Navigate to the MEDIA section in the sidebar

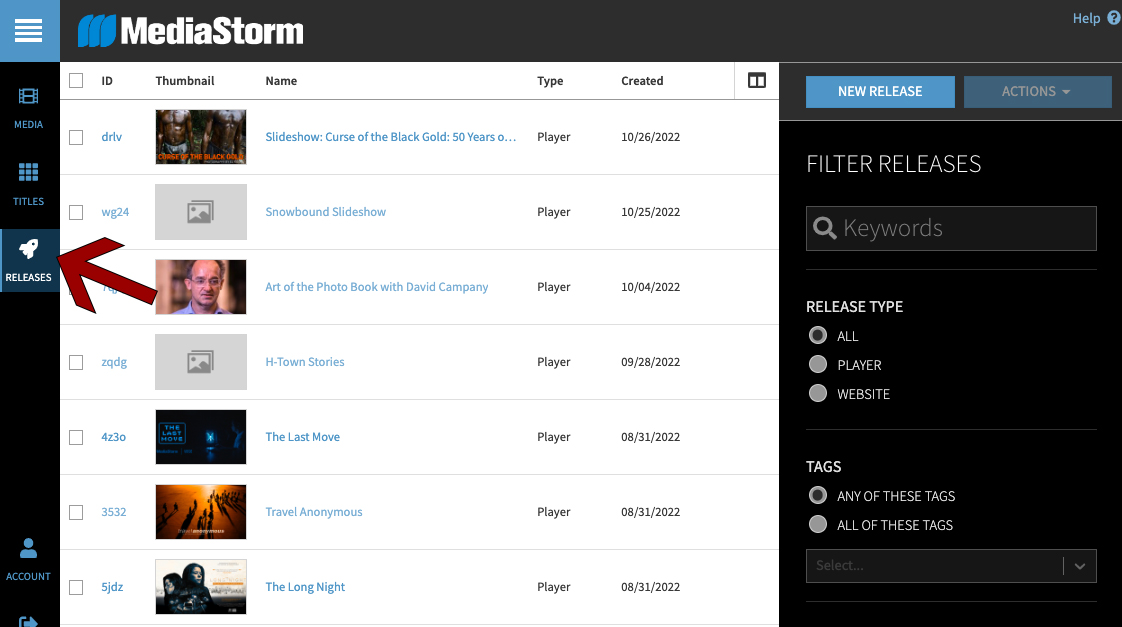coord(29,105)
